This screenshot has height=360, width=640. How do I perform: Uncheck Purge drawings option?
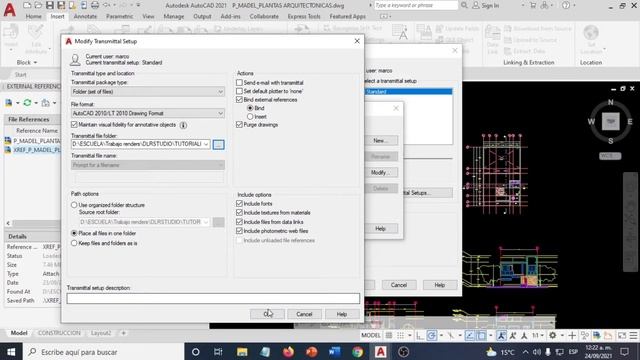239,124
